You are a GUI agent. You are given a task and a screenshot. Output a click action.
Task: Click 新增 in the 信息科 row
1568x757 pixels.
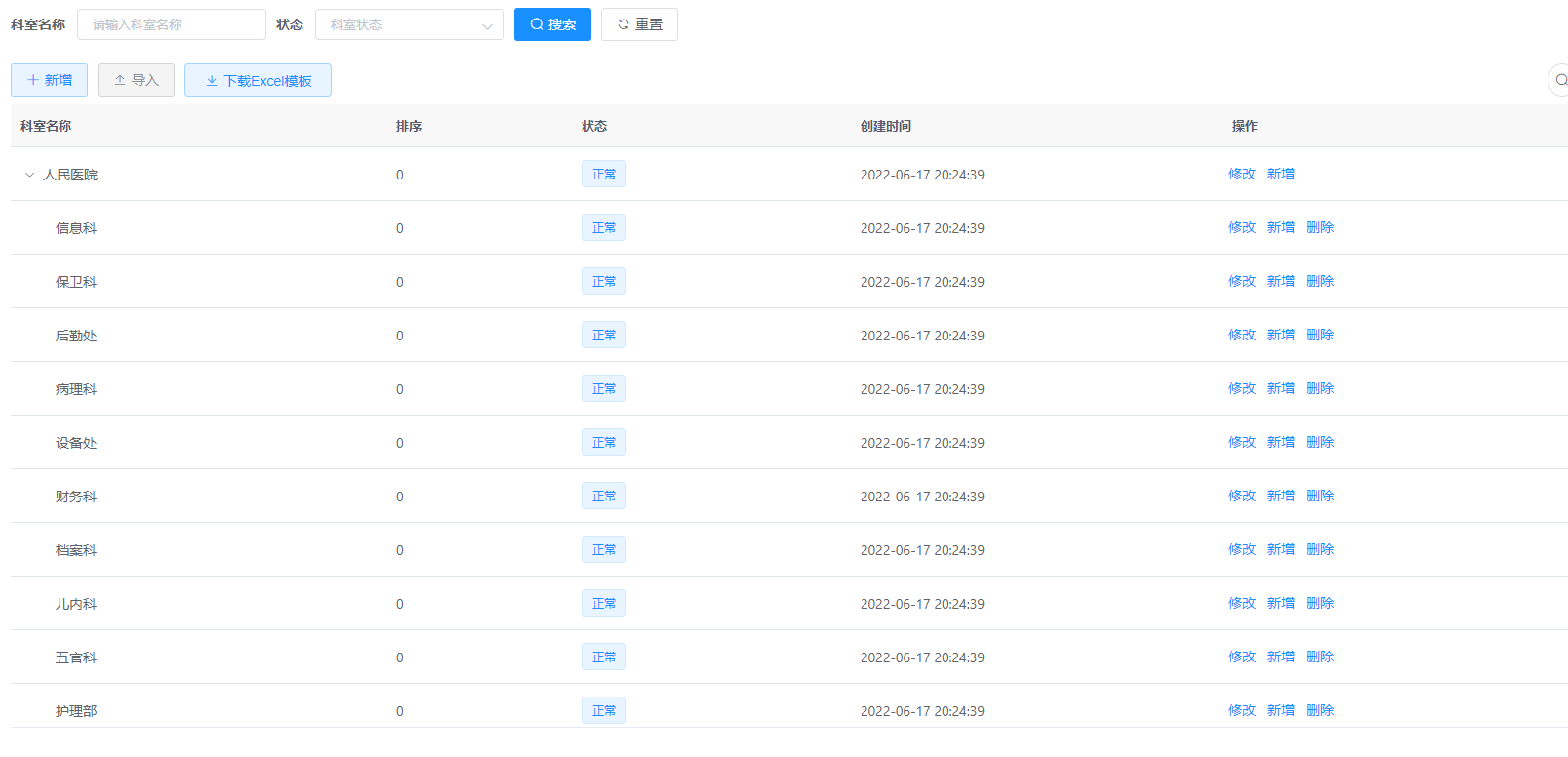tap(1281, 227)
